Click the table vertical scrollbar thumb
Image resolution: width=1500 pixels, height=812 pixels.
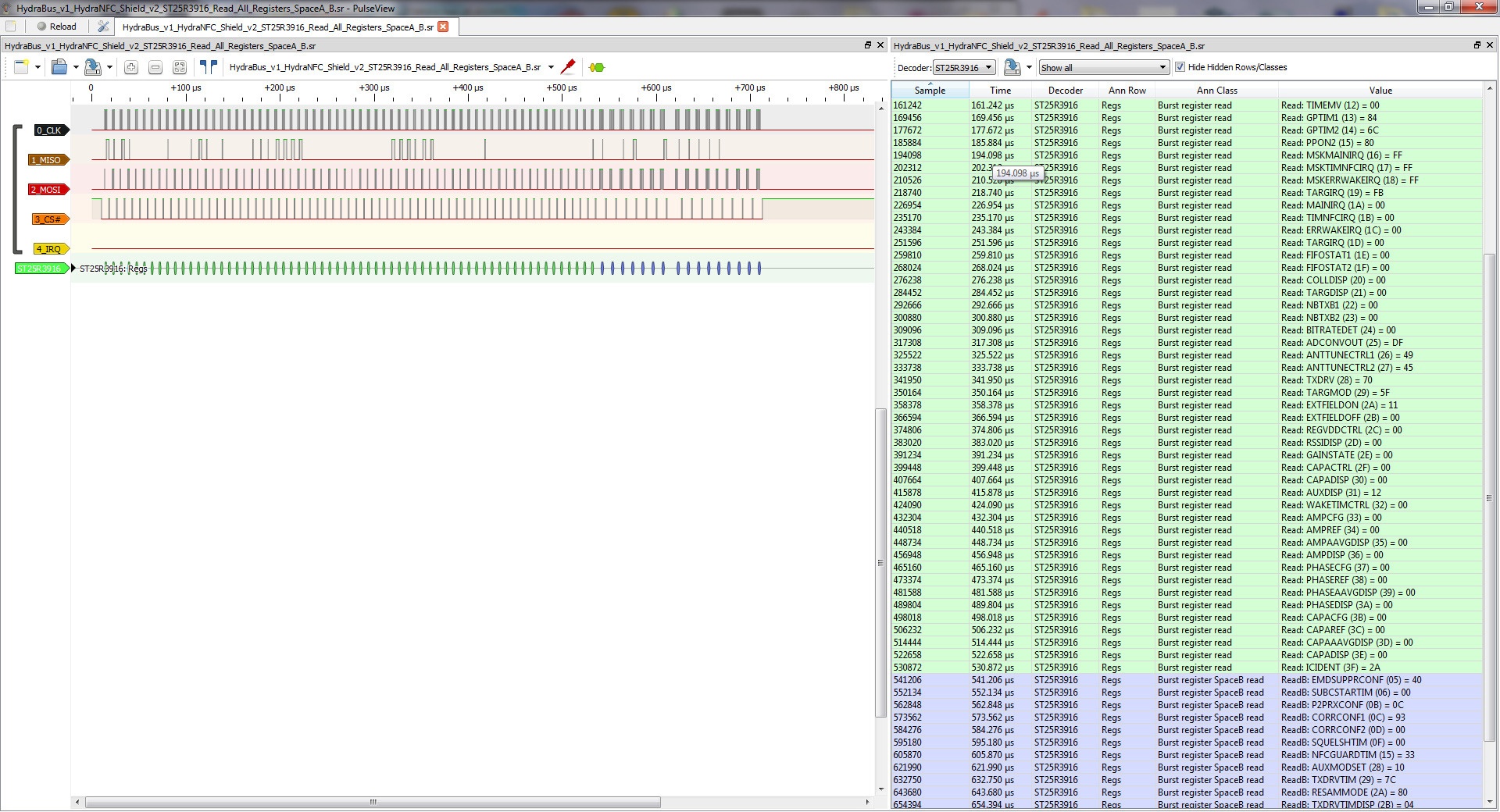coord(1489,497)
